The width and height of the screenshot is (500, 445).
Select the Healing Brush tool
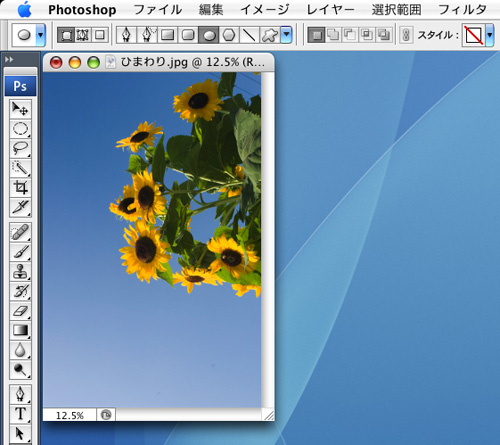(x=20, y=232)
